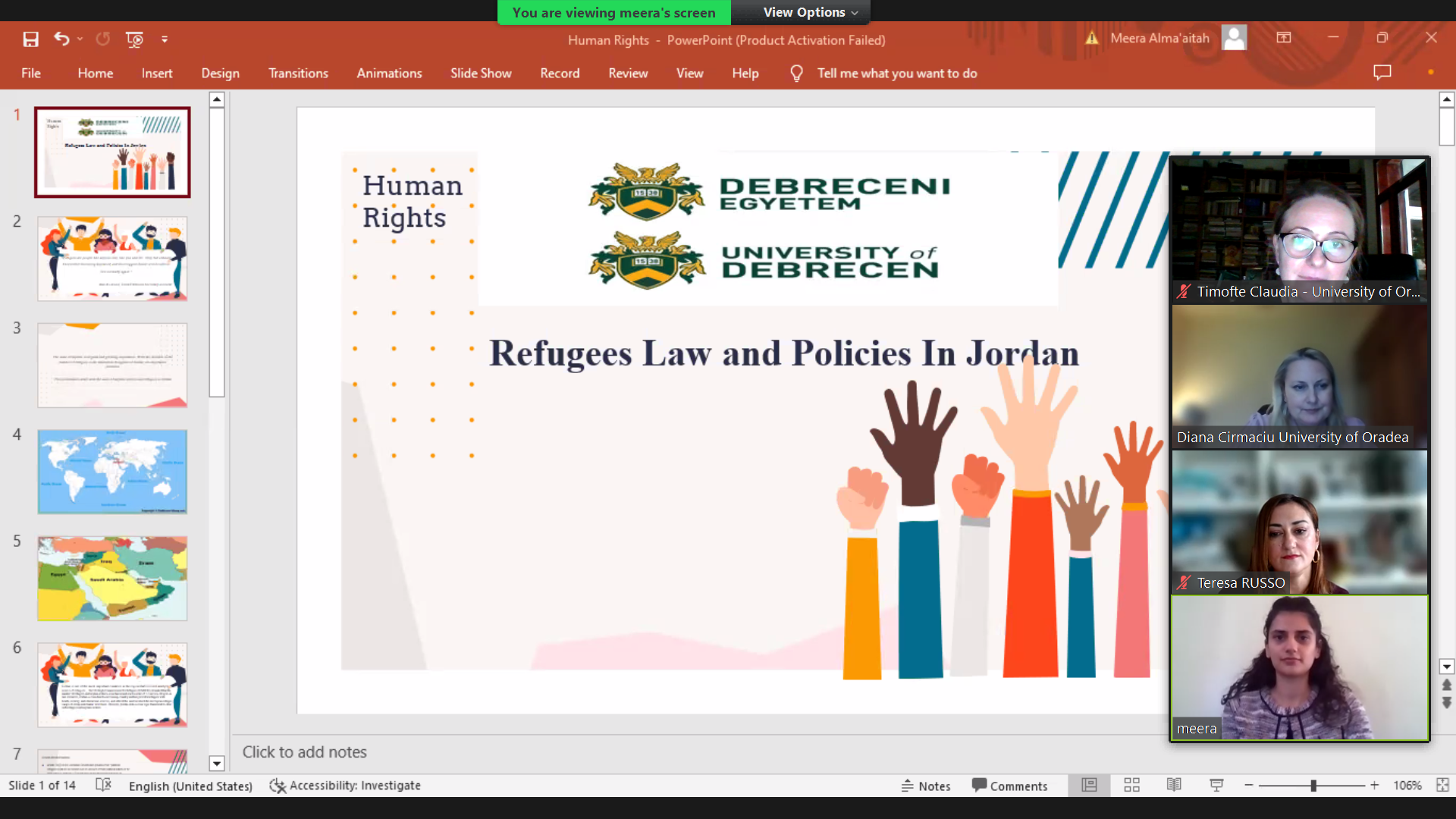Click Accessibility: Investigate in status bar
1456x819 pixels.
click(346, 786)
